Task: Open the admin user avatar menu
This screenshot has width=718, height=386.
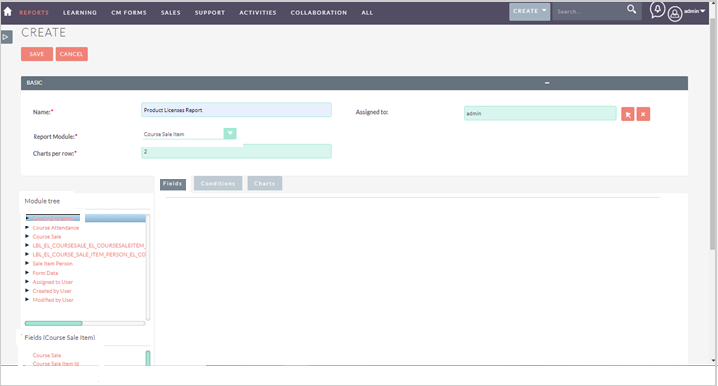Action: (674, 14)
